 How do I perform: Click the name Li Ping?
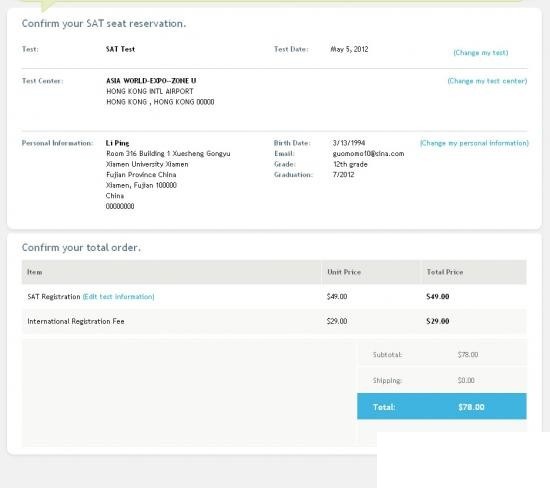coord(118,143)
